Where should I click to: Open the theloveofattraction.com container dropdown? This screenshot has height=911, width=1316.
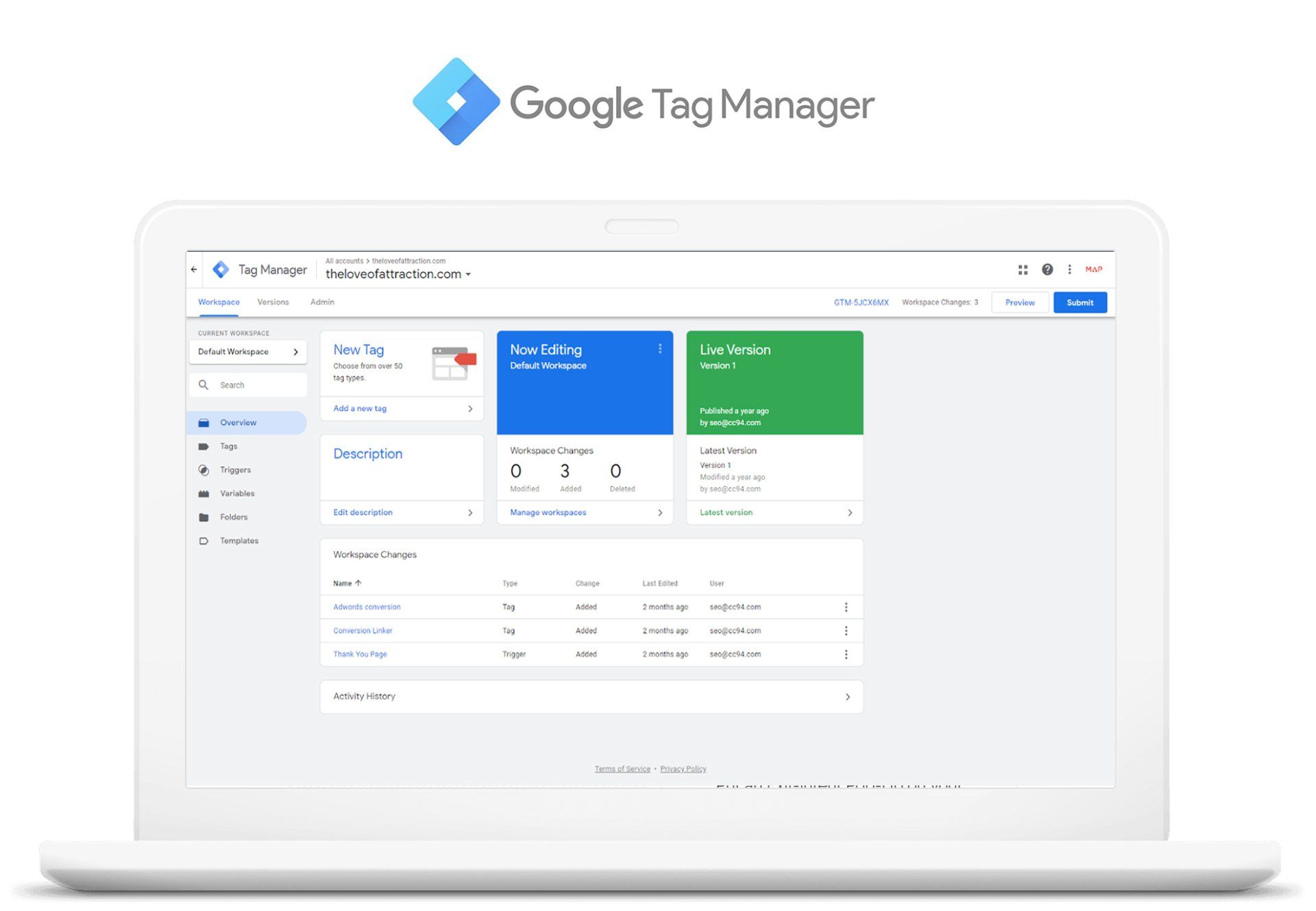399,274
